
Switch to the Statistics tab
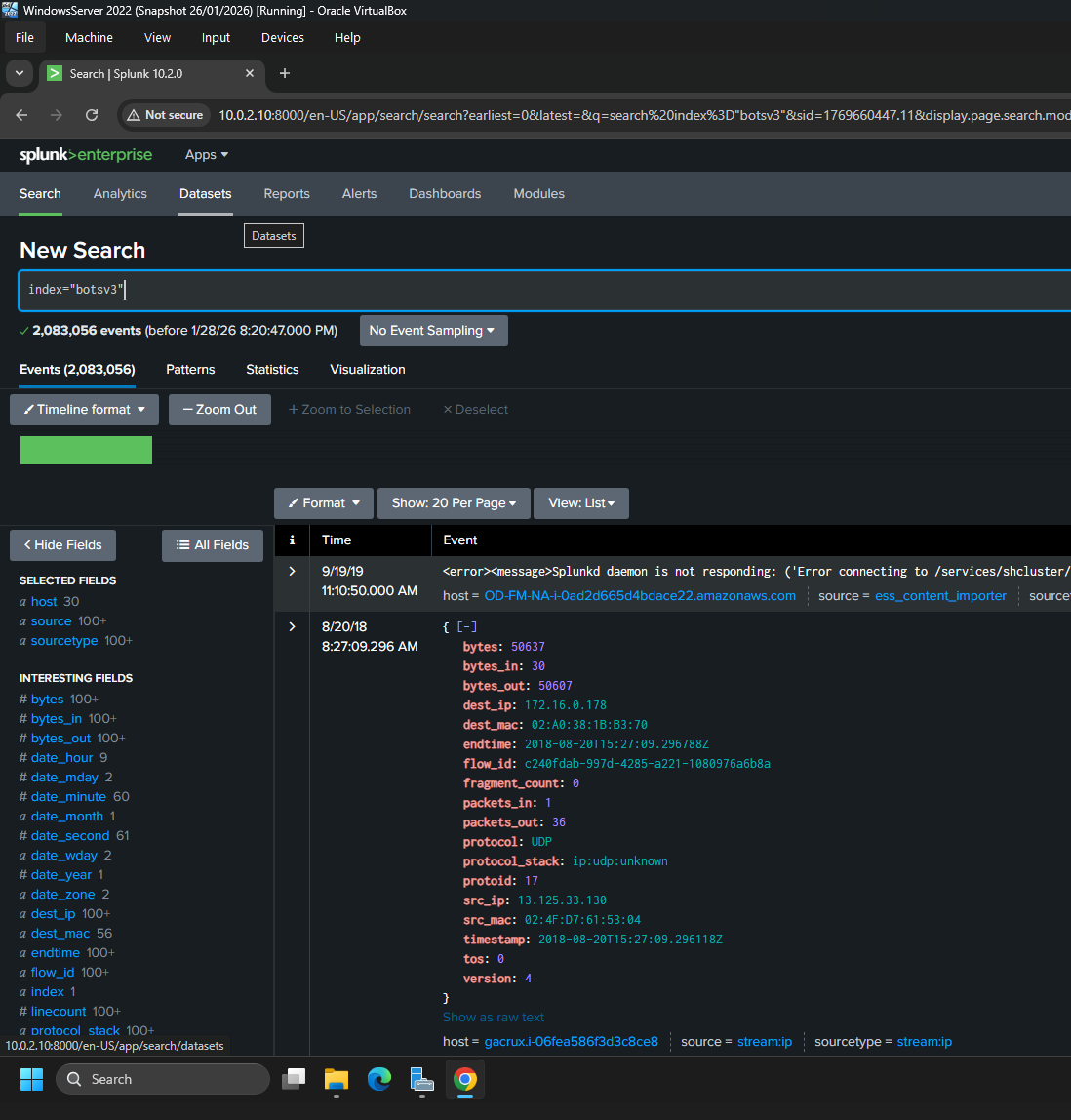click(x=272, y=370)
